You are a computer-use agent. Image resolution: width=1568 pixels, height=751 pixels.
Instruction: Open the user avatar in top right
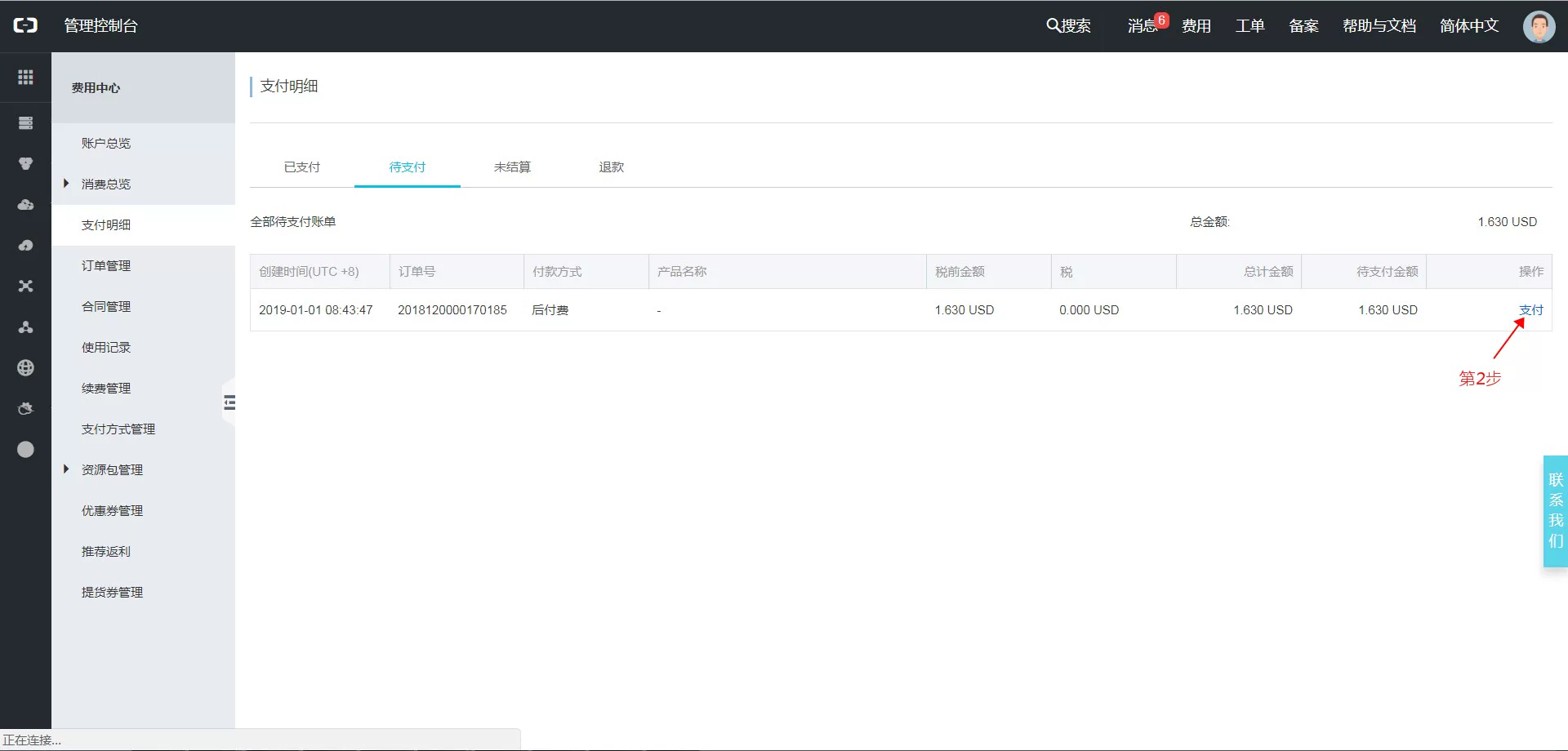(x=1539, y=26)
